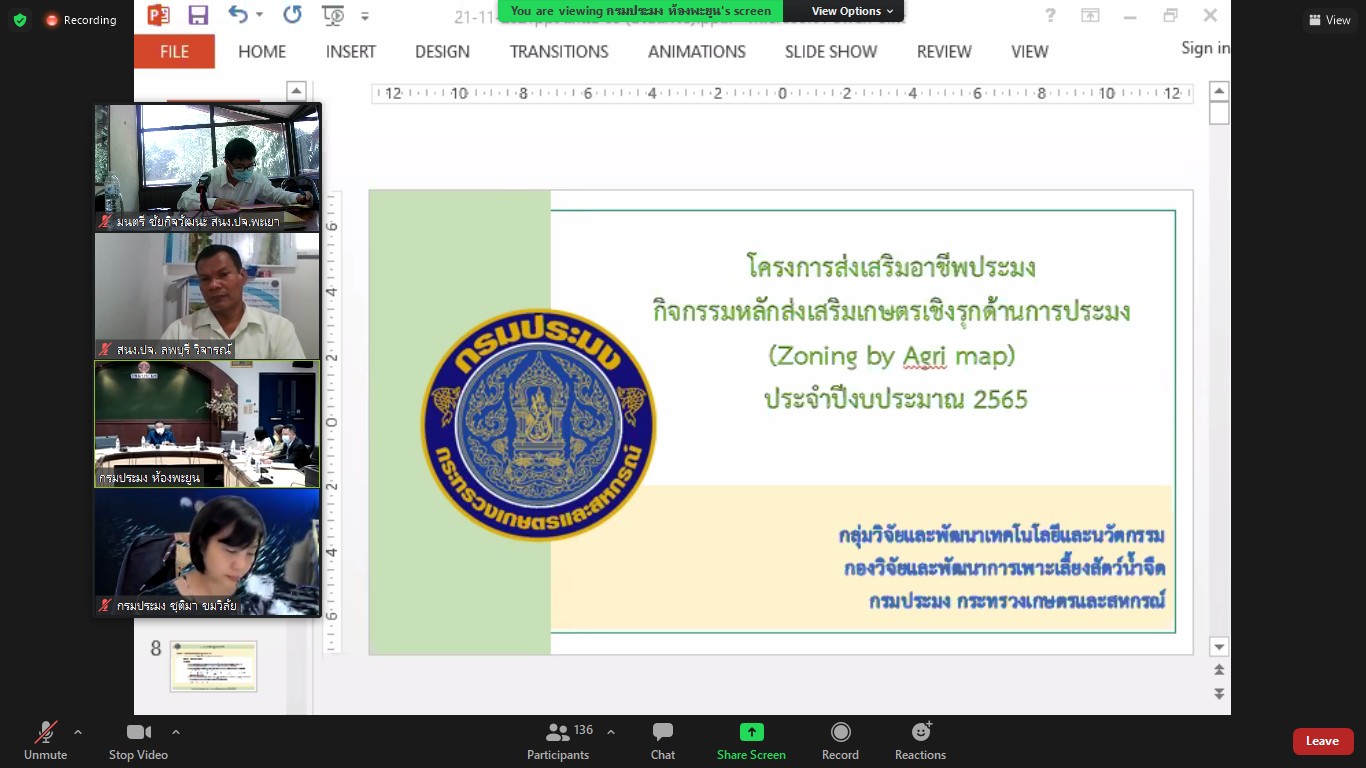Click text กรมประมง กระทรวงเกษตรและสหกรณ์
Screen dimensions: 1366x768
coord(1017,602)
